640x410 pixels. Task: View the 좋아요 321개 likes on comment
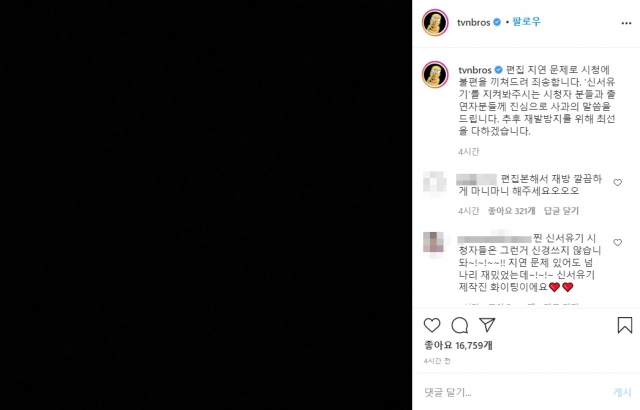point(511,211)
